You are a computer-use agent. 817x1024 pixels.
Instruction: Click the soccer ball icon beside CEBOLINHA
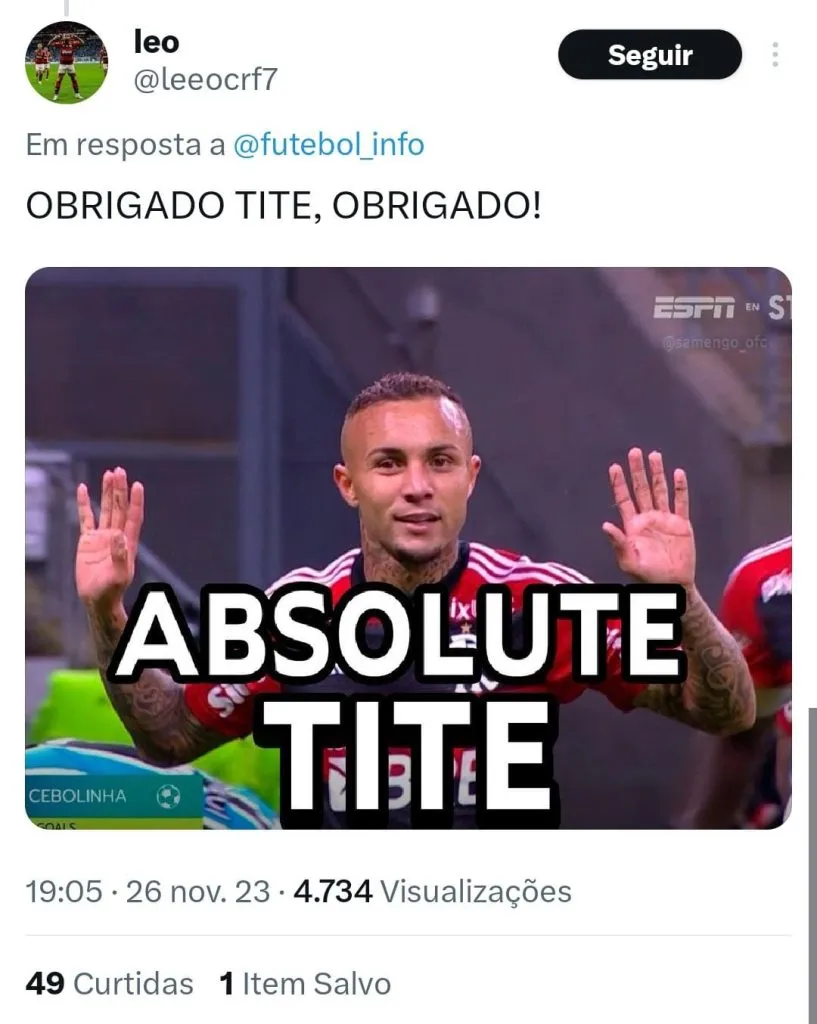[x=168, y=796]
